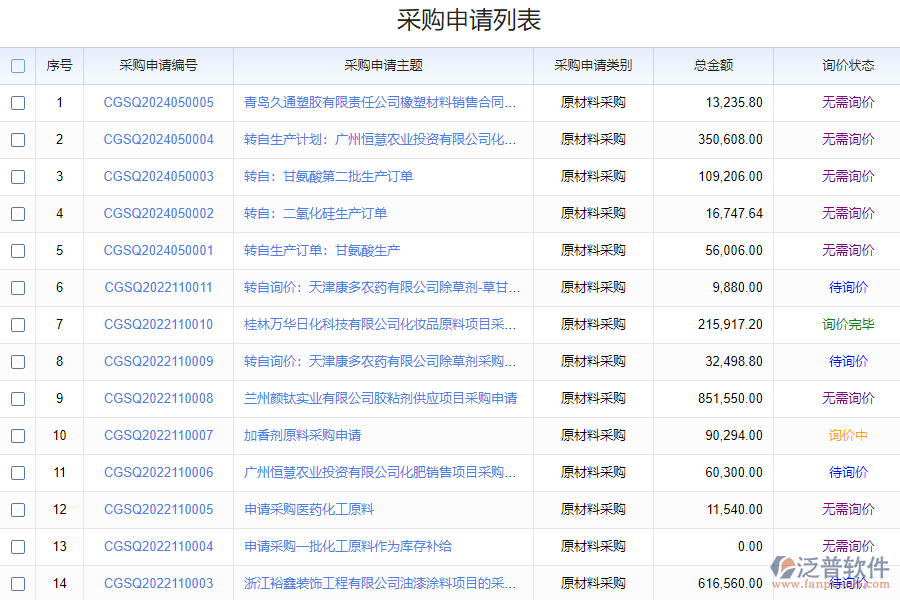The width and height of the screenshot is (900, 600).
Task: Check the checkbox for row 14
Action: pos(17,583)
